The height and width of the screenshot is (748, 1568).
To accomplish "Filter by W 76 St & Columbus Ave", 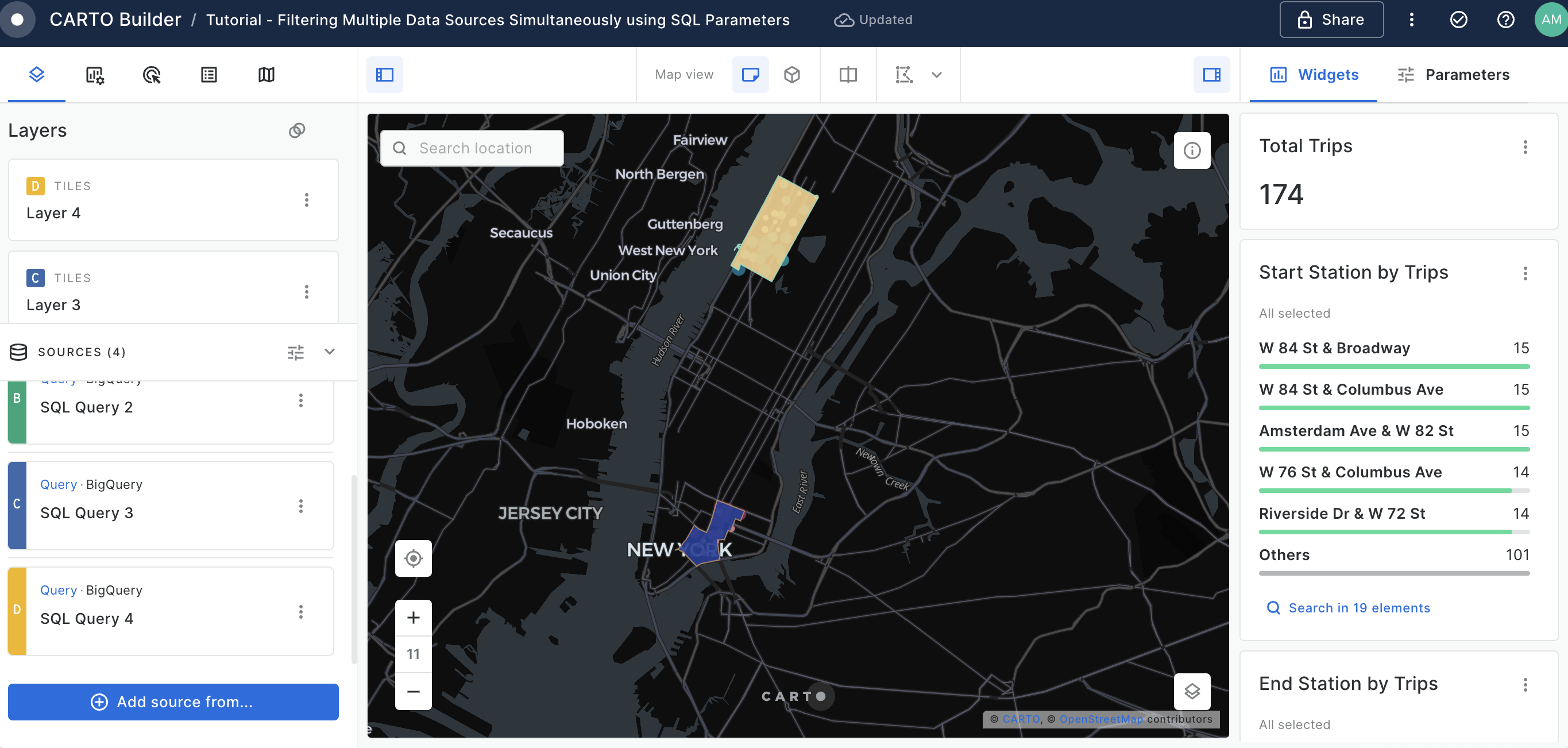I will tap(1394, 478).
